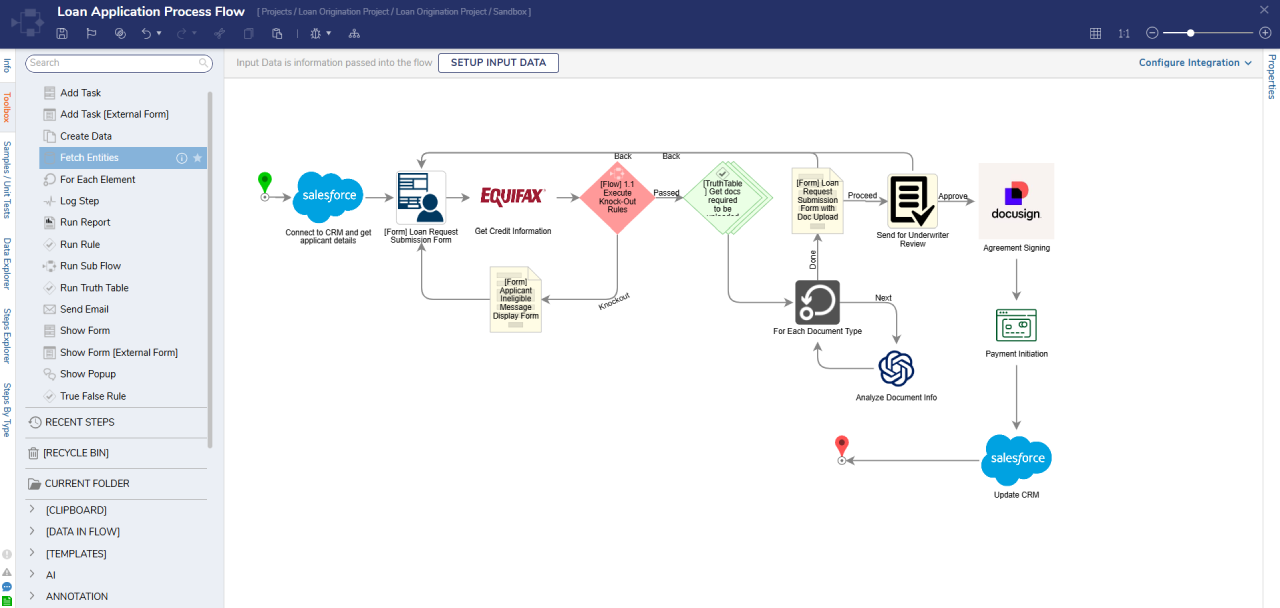Click into the toolbox Search field
The image size is (1280, 608).
(x=119, y=63)
